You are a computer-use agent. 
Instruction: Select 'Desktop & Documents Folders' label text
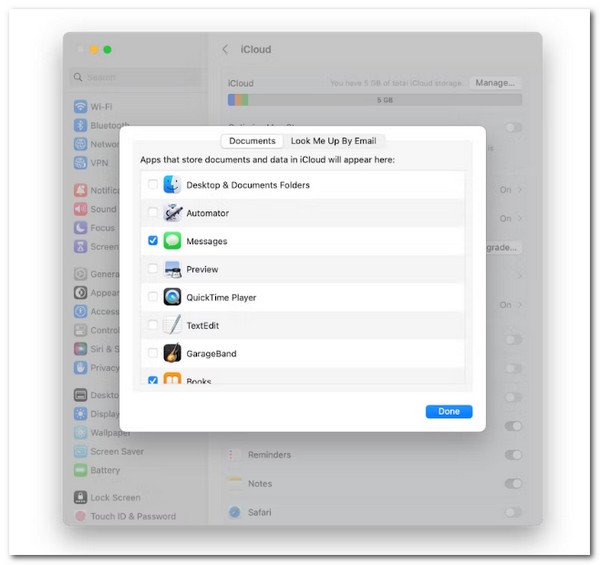coord(248,185)
